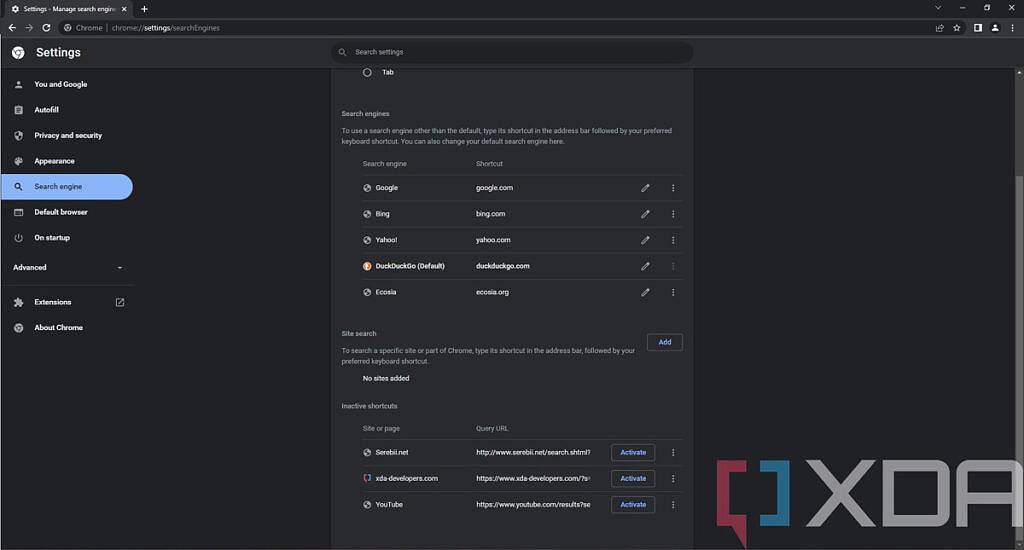Open Chrome's three-dot main menu
This screenshot has width=1024, height=550.
(x=1013, y=28)
